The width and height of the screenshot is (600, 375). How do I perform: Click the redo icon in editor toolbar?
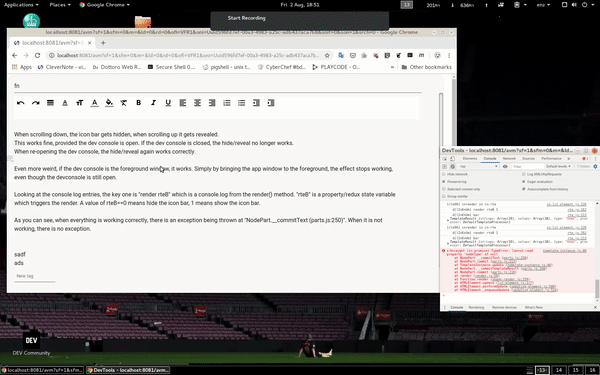pyautogui.click(x=36, y=103)
